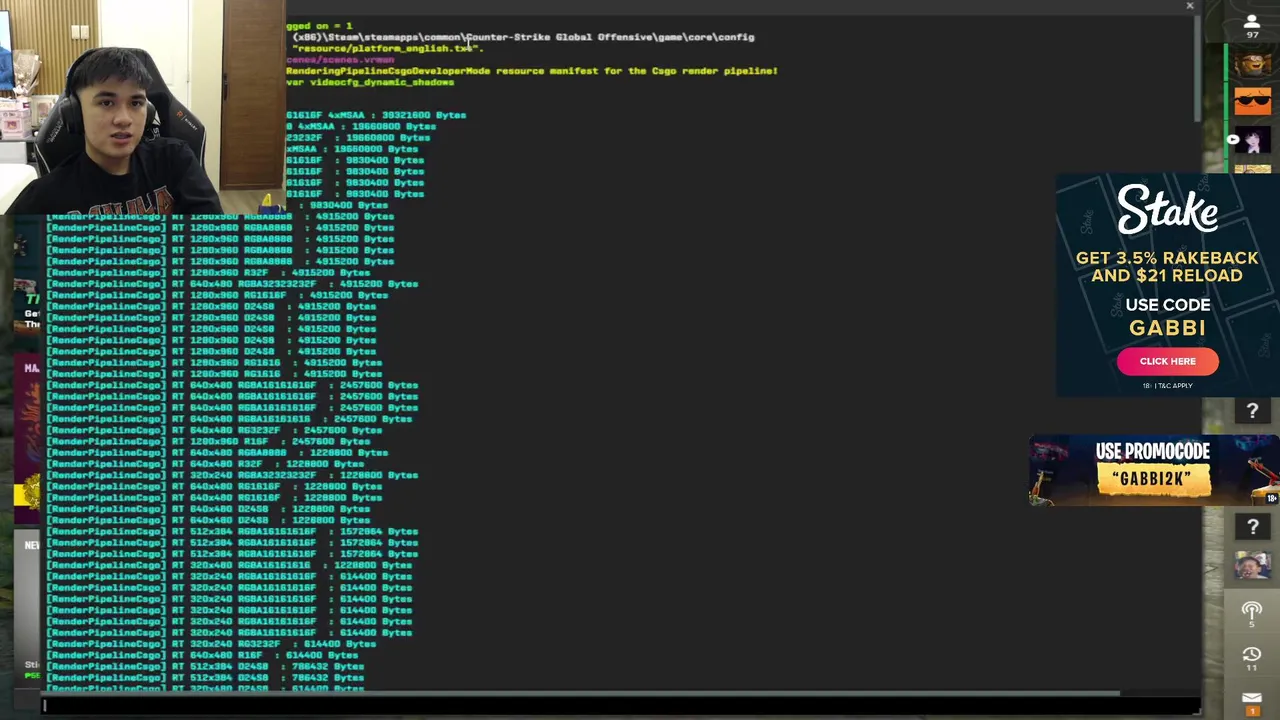Click the 'RT 1280x960 R32F : 4915200 Bytes' line
The width and height of the screenshot is (1280, 720).
pyautogui.click(x=209, y=272)
